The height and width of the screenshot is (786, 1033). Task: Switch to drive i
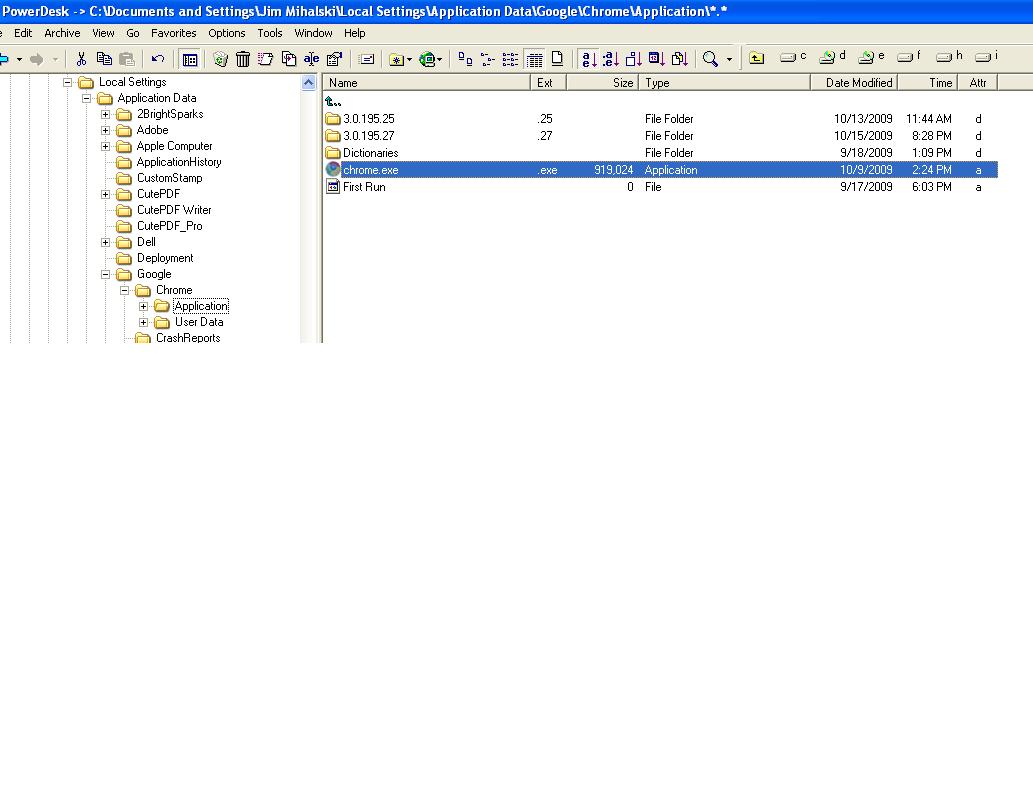tap(987, 57)
